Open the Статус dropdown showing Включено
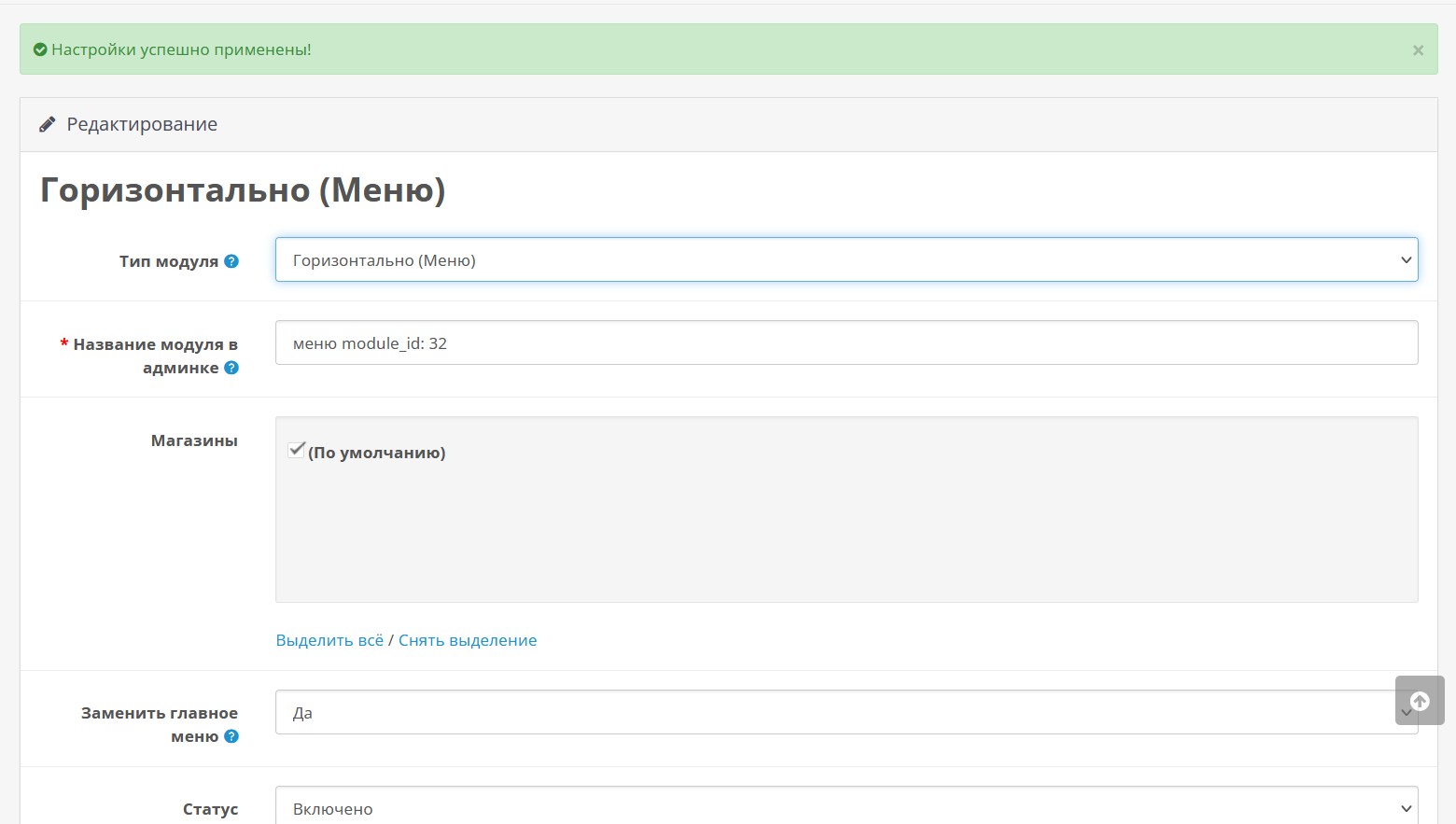The image size is (1456, 824). (x=846, y=808)
